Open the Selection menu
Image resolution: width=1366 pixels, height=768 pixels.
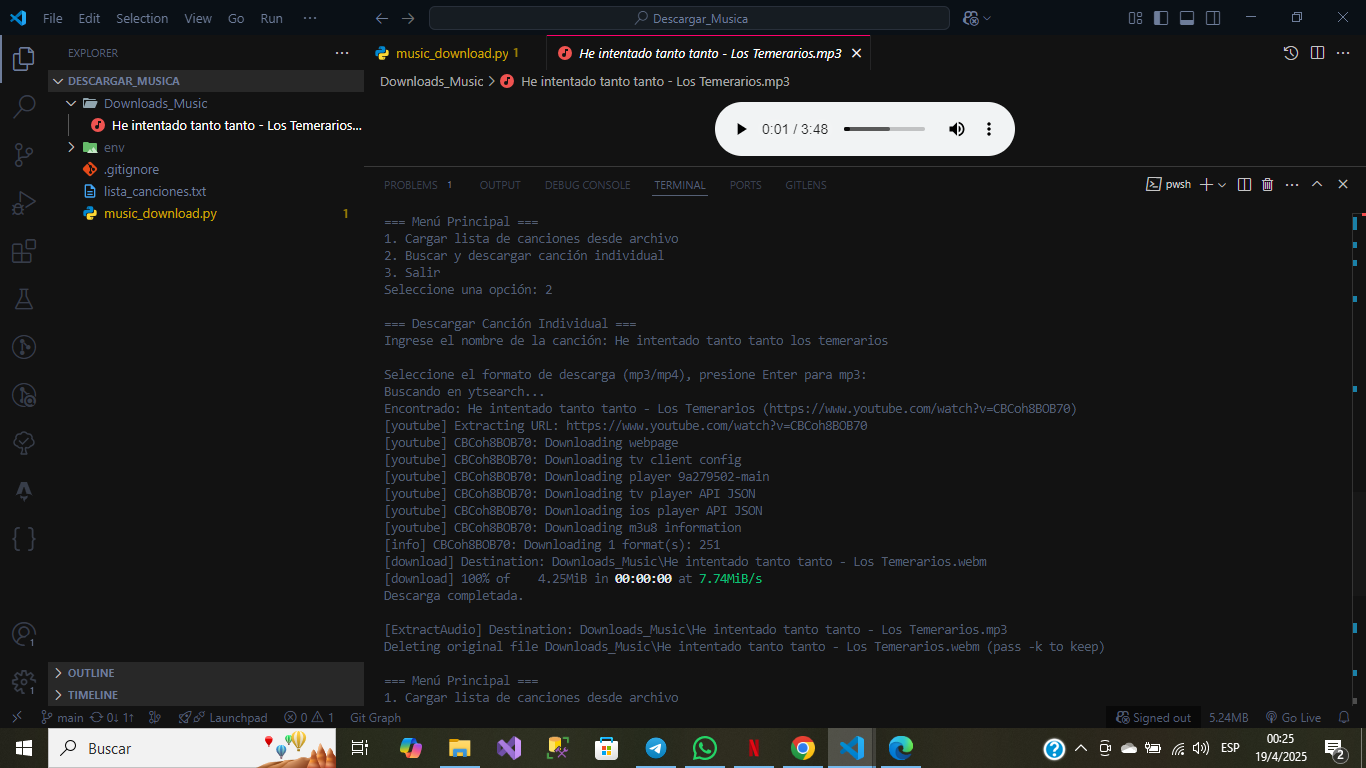point(142,18)
